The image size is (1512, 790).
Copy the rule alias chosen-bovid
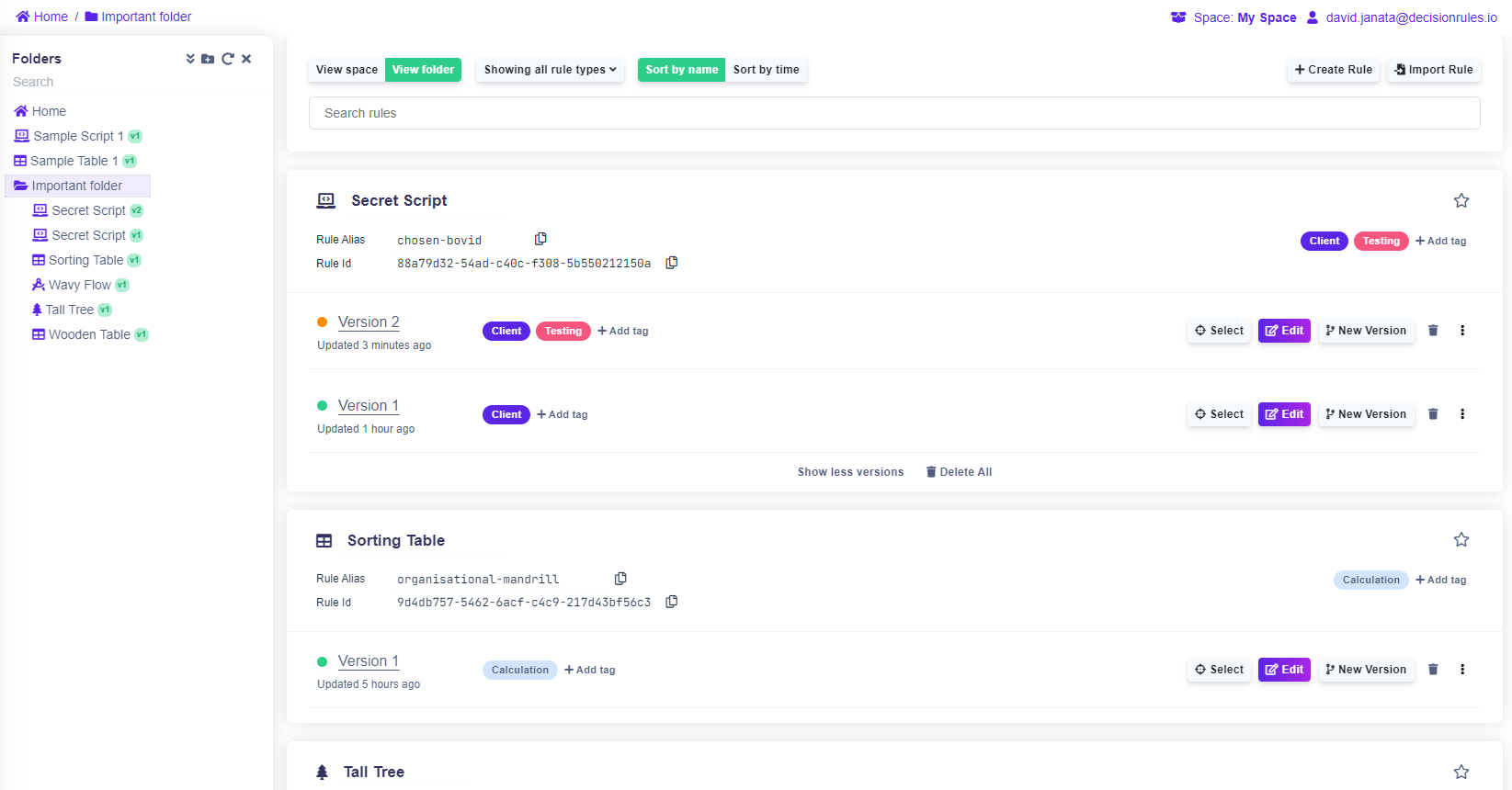click(540, 239)
